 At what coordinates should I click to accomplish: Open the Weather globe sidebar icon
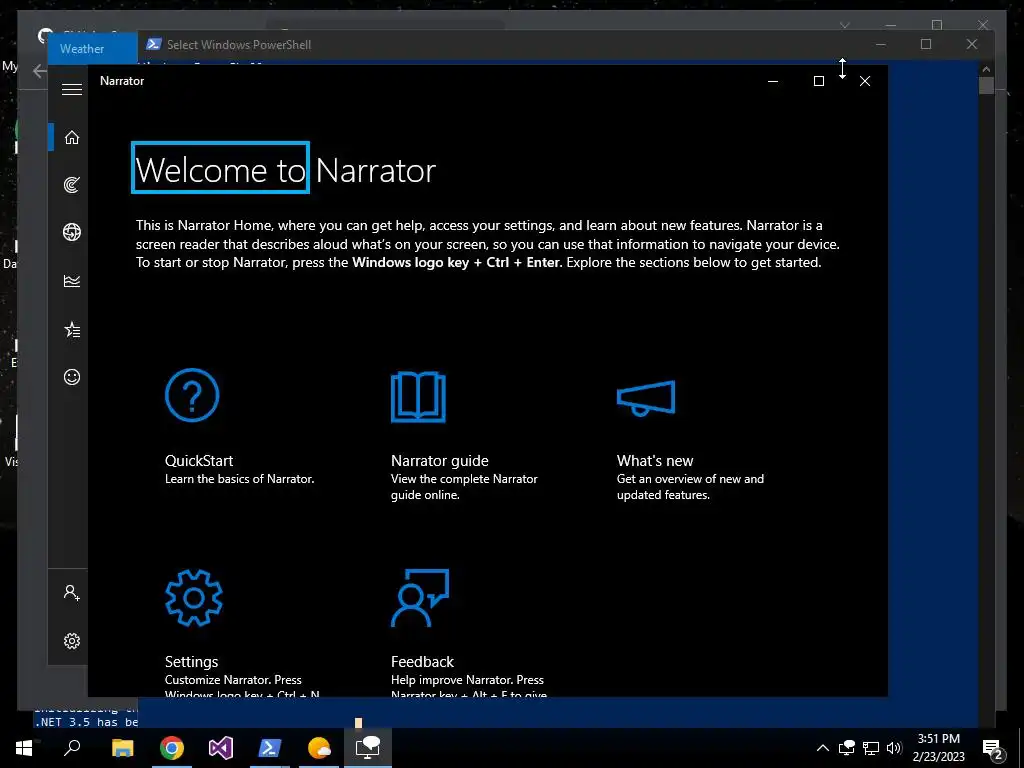tap(72, 232)
